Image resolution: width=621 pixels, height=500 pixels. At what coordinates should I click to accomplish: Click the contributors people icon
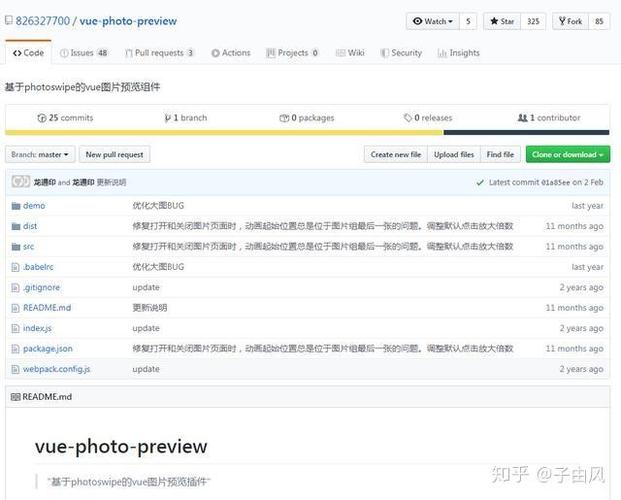522,118
